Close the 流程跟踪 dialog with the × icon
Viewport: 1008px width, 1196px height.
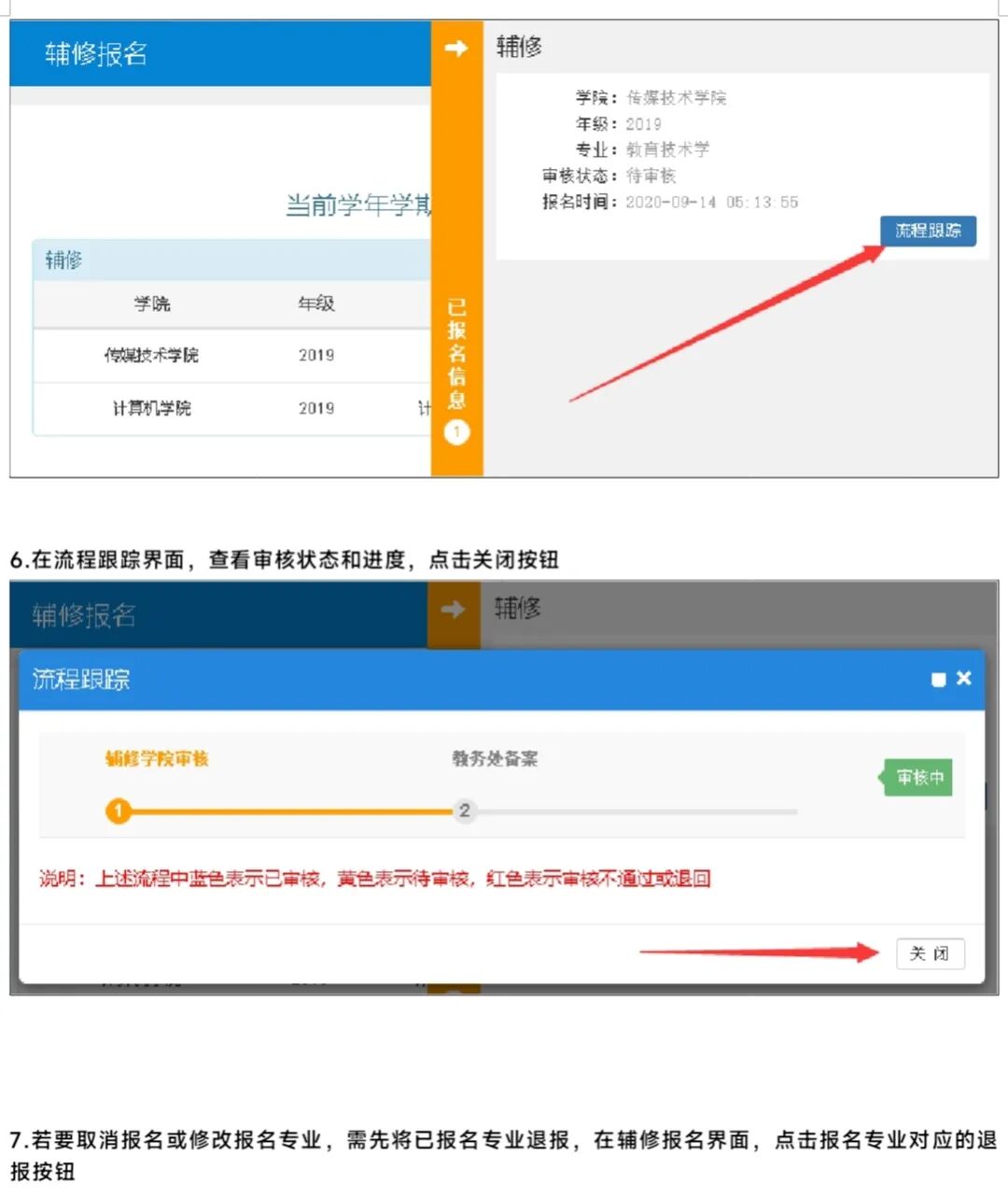[x=964, y=679]
